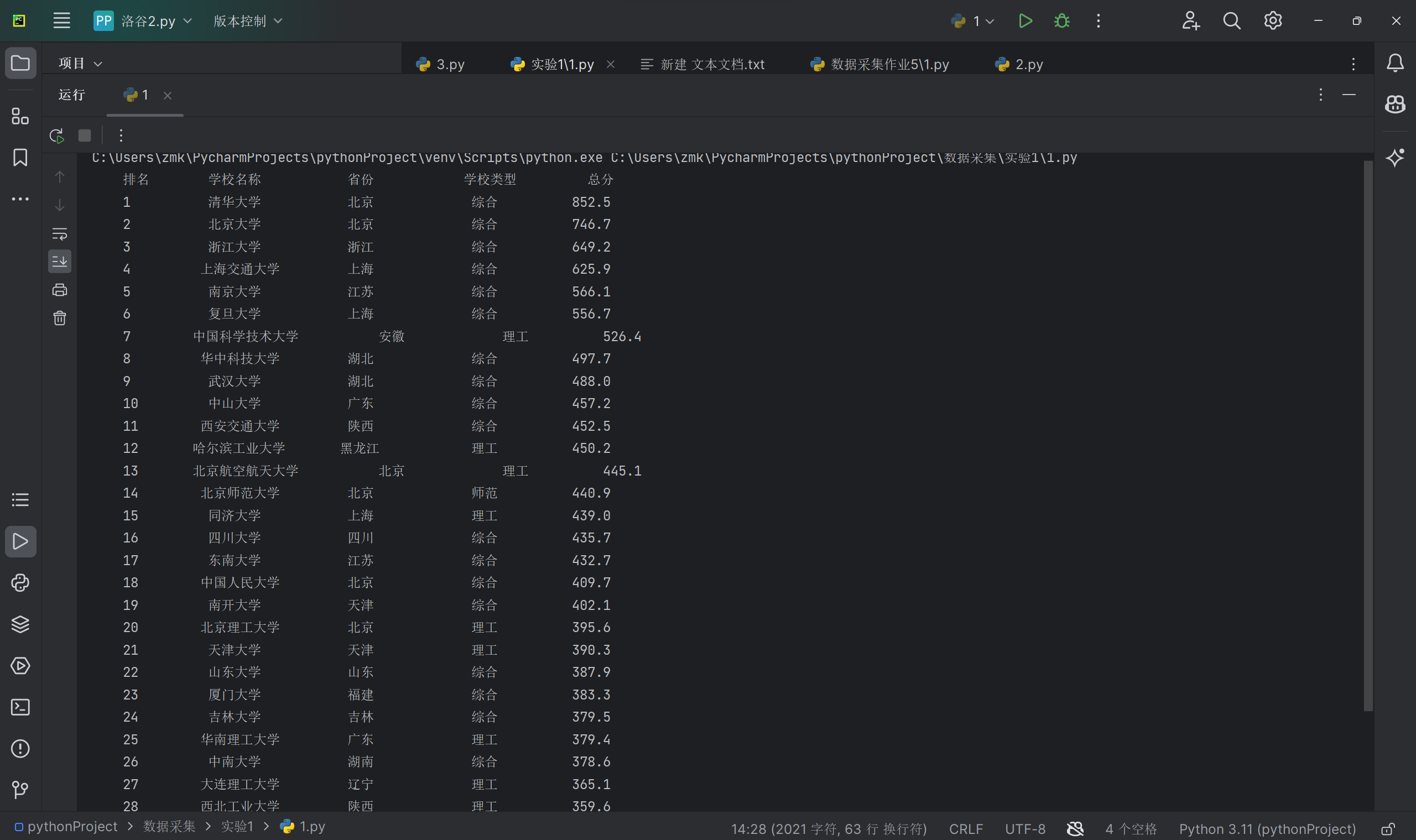Open the Python Packages layers icon
The height and width of the screenshot is (840, 1416).
click(x=20, y=624)
